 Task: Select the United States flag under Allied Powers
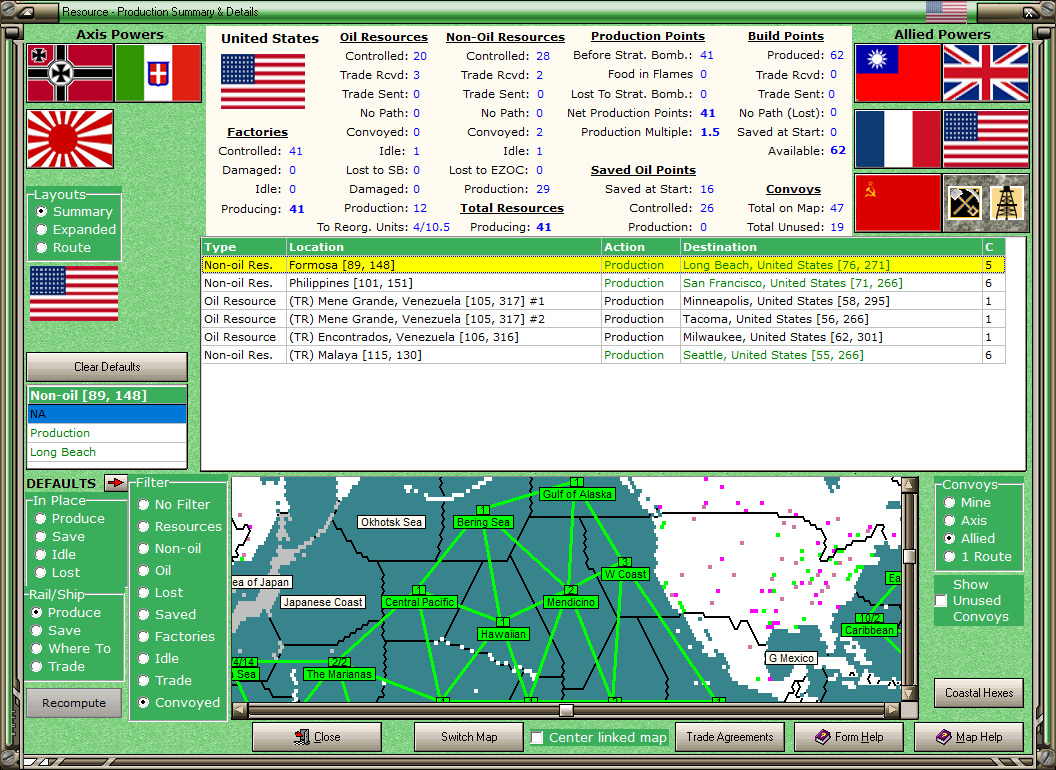[x=986, y=139]
